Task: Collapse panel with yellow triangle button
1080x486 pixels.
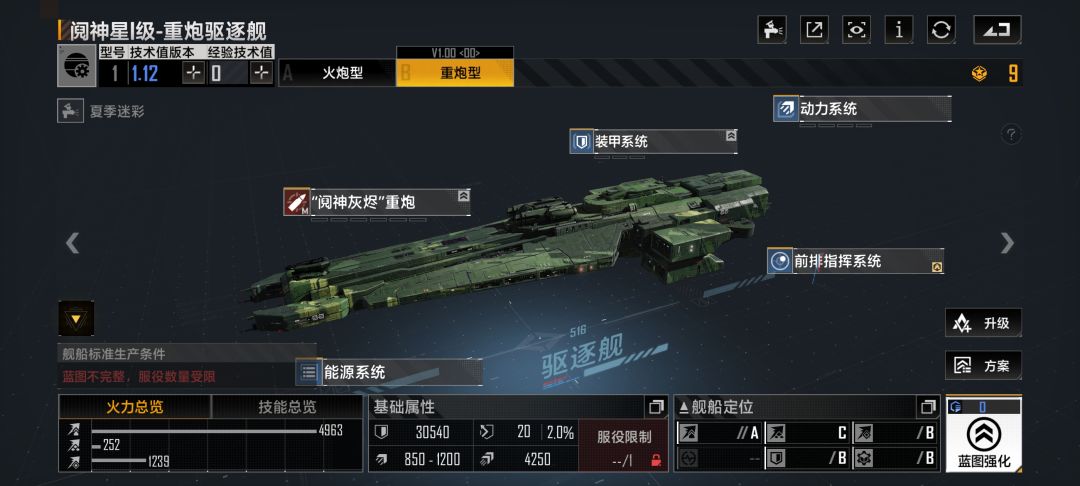Action: tap(76, 318)
